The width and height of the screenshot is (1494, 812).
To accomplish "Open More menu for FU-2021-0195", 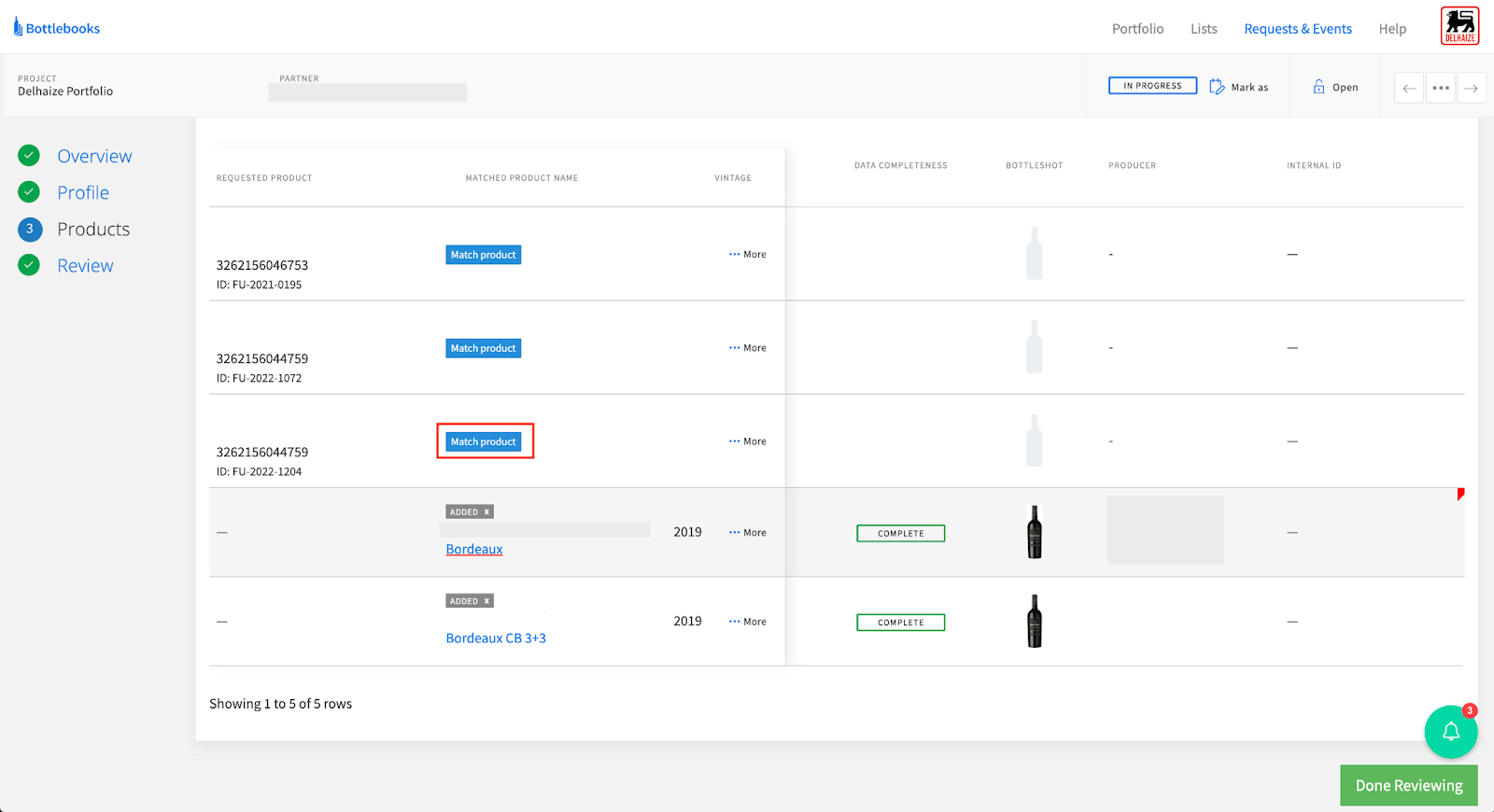I will point(747,254).
